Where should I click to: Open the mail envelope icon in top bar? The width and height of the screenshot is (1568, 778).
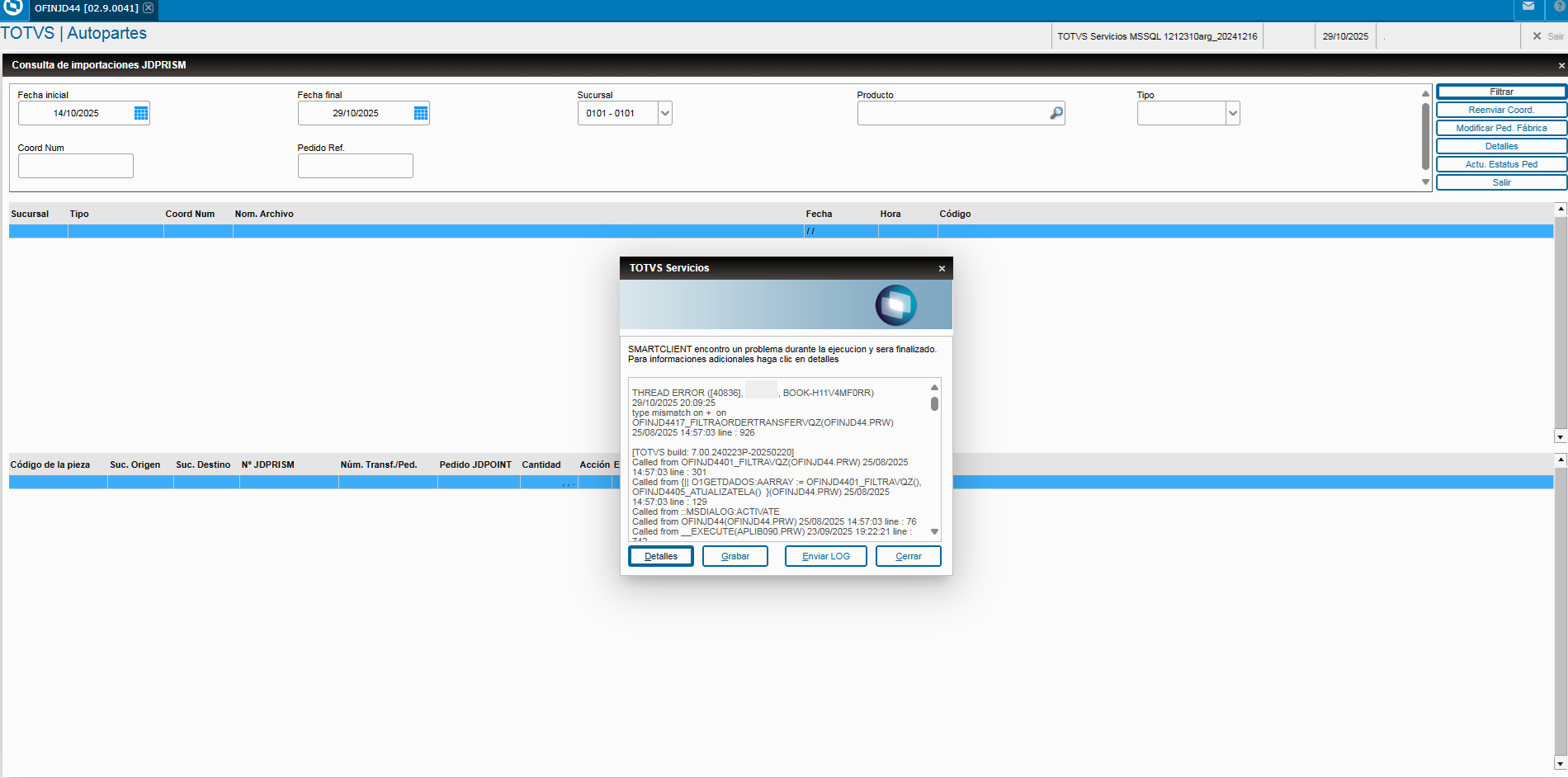[1528, 7]
